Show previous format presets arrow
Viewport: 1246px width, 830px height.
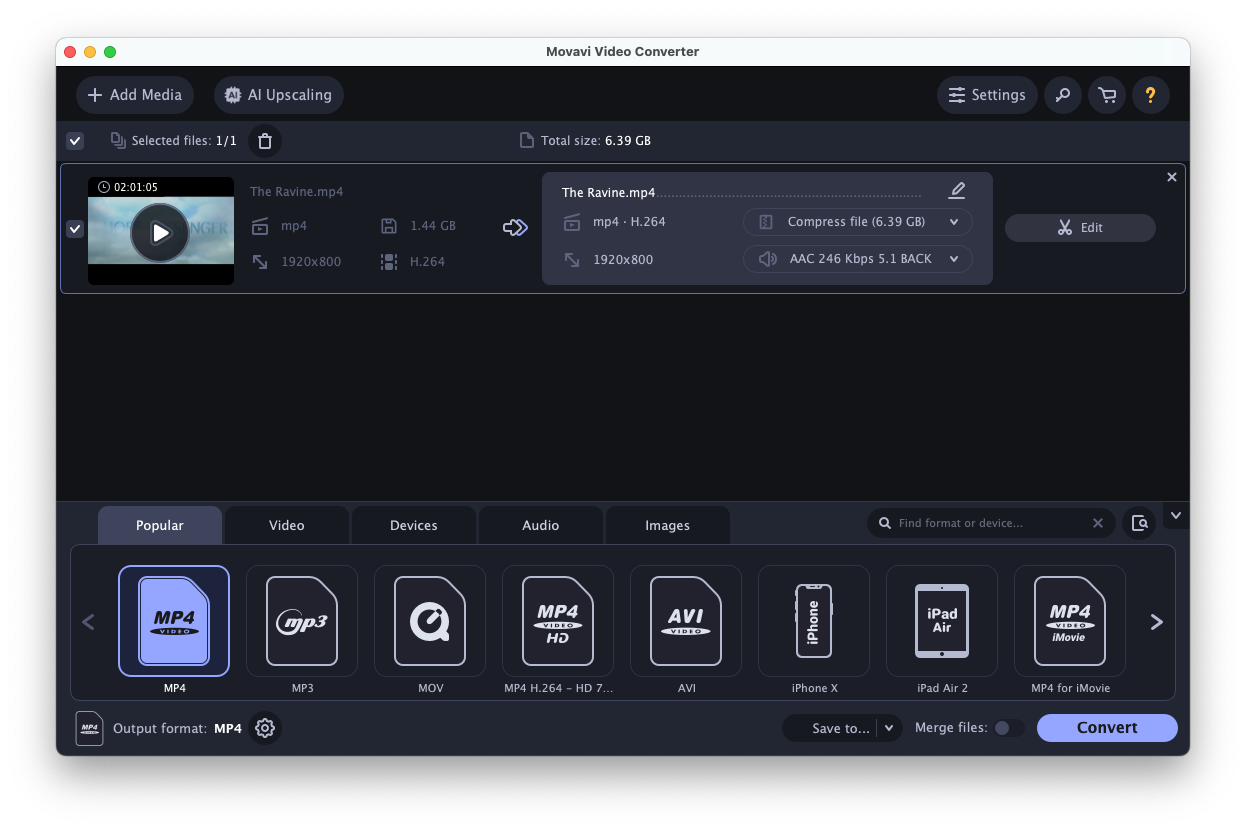click(x=88, y=622)
